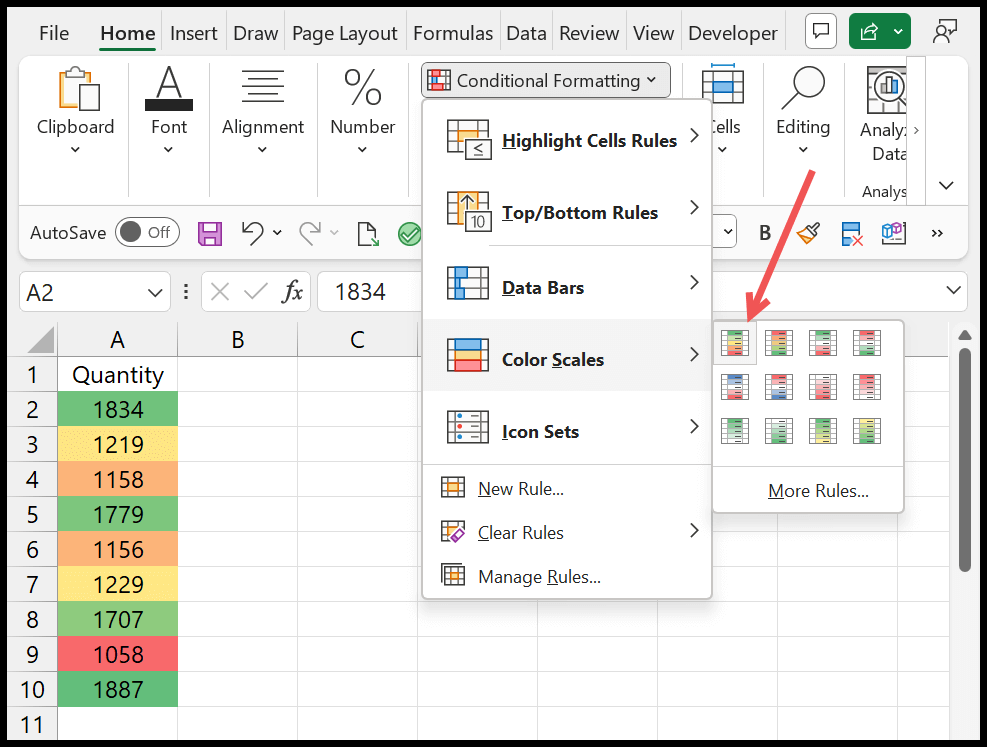
Task: Open the Conditional Formatting dropdown
Action: pos(545,80)
